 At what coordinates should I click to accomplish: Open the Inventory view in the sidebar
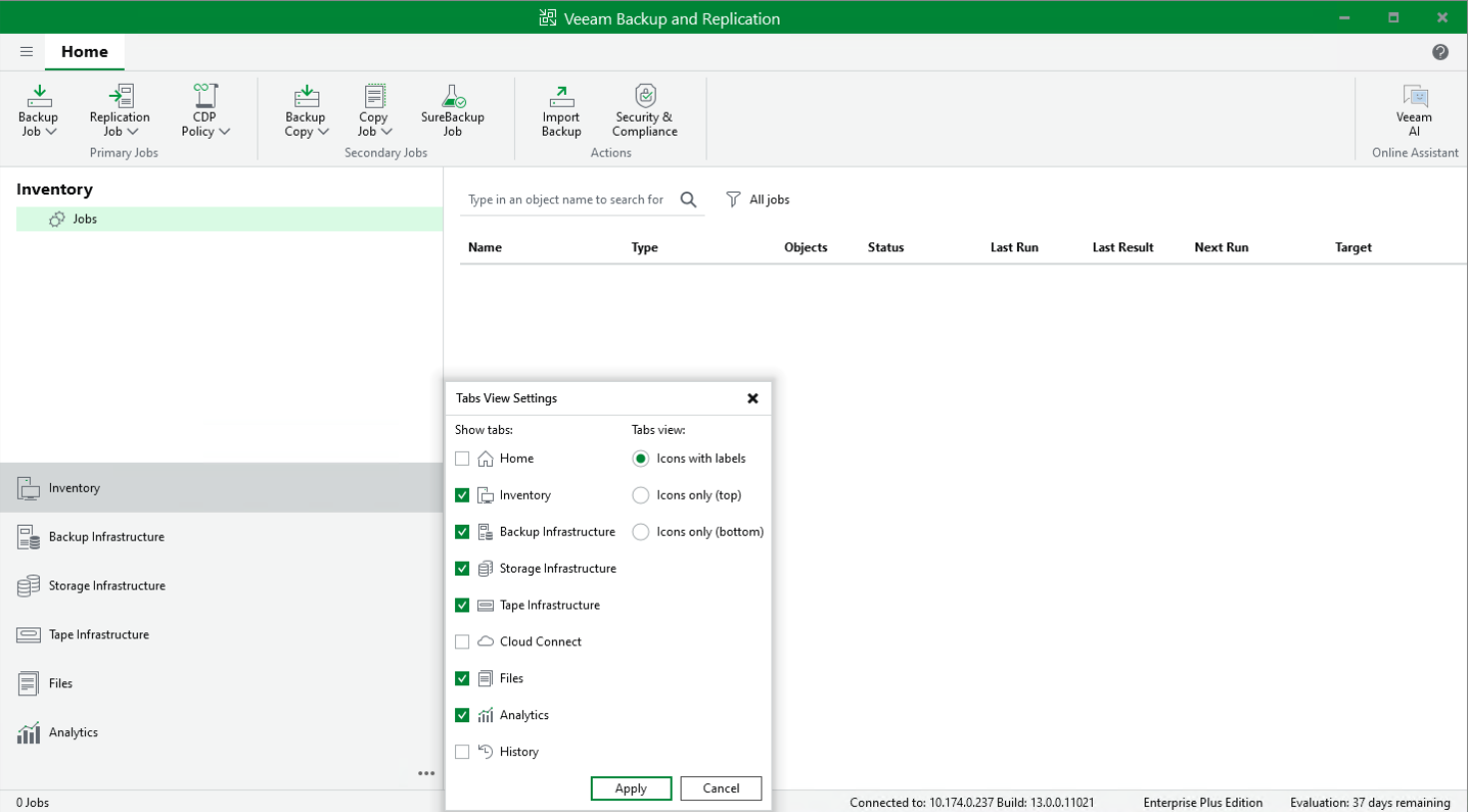pos(222,488)
